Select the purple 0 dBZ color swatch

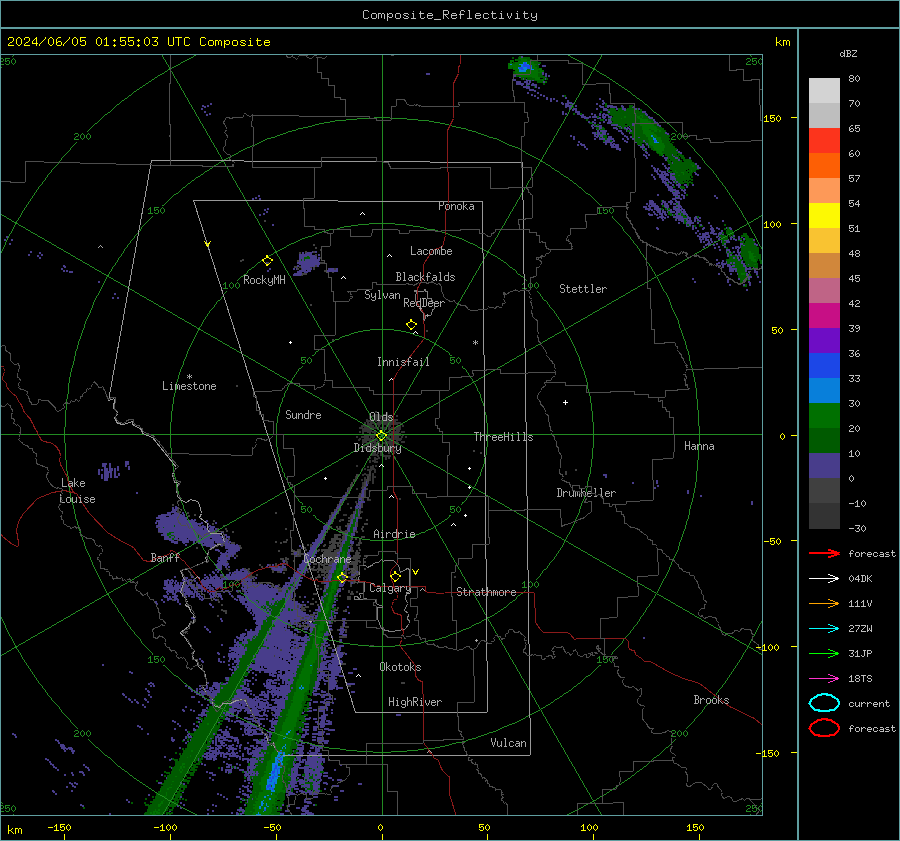pyautogui.click(x=824, y=466)
